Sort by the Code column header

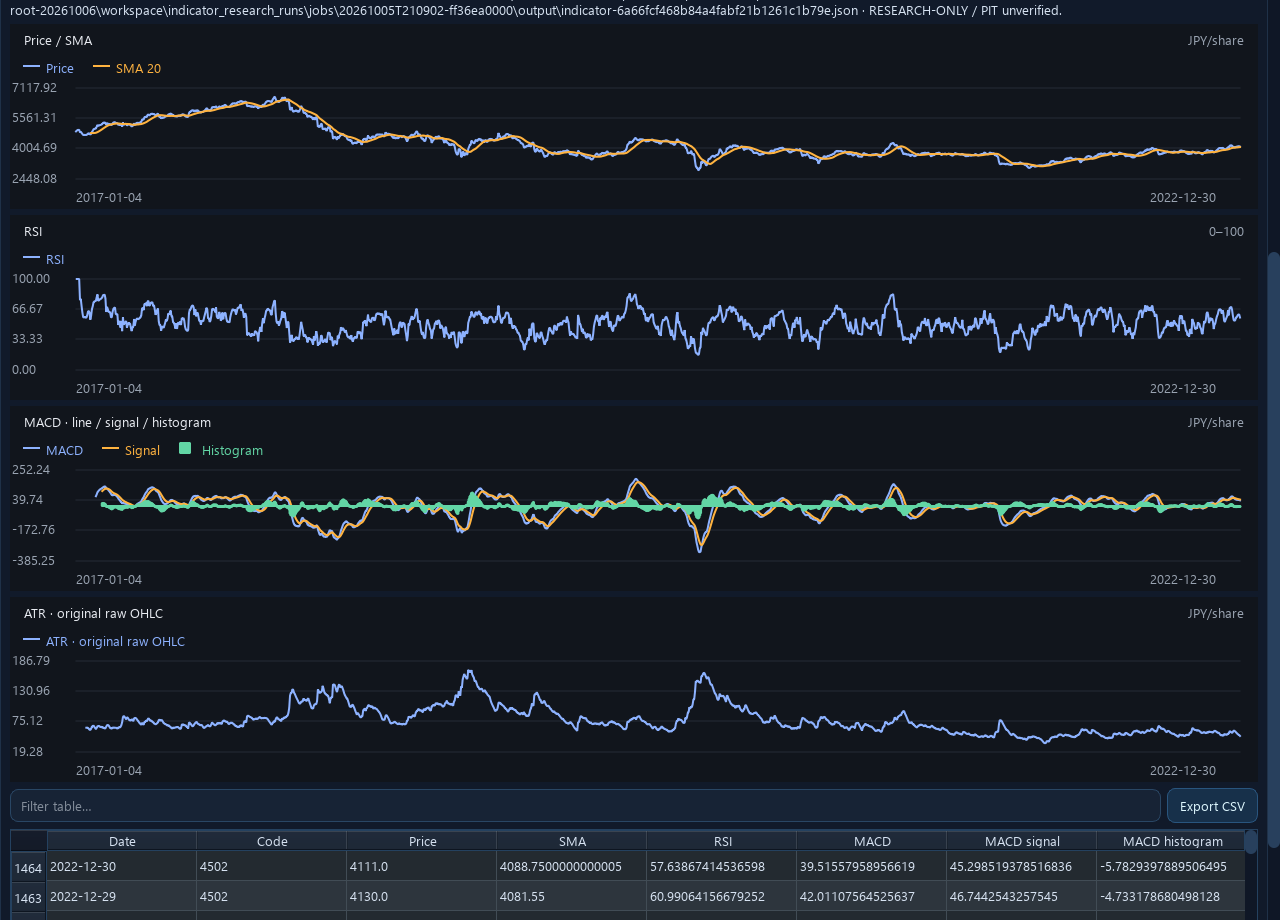[x=272, y=841]
